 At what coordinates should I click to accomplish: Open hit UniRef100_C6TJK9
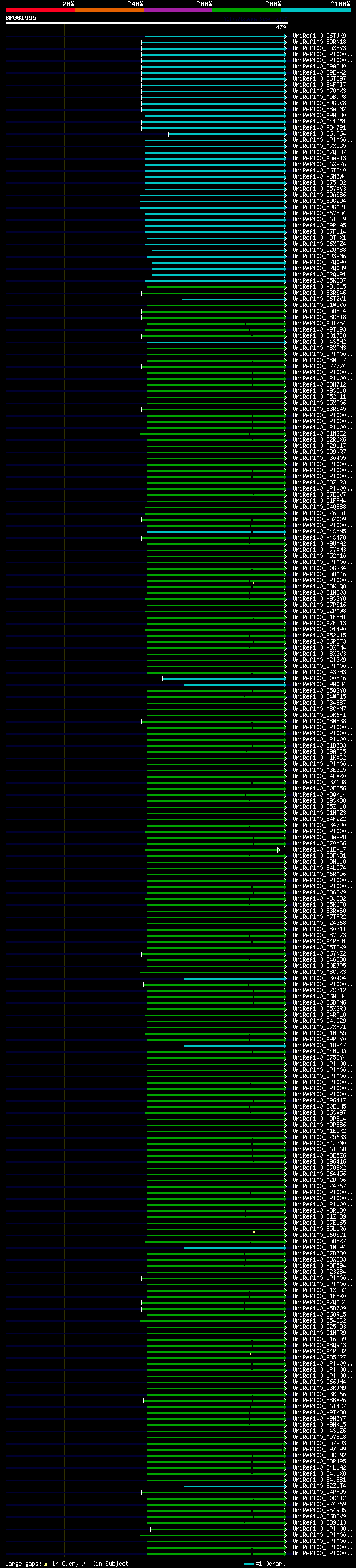click(x=319, y=36)
